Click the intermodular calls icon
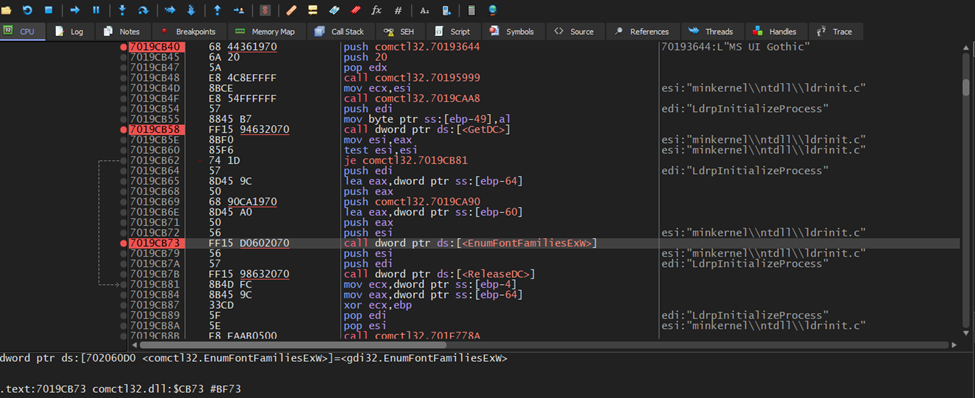 point(445,10)
